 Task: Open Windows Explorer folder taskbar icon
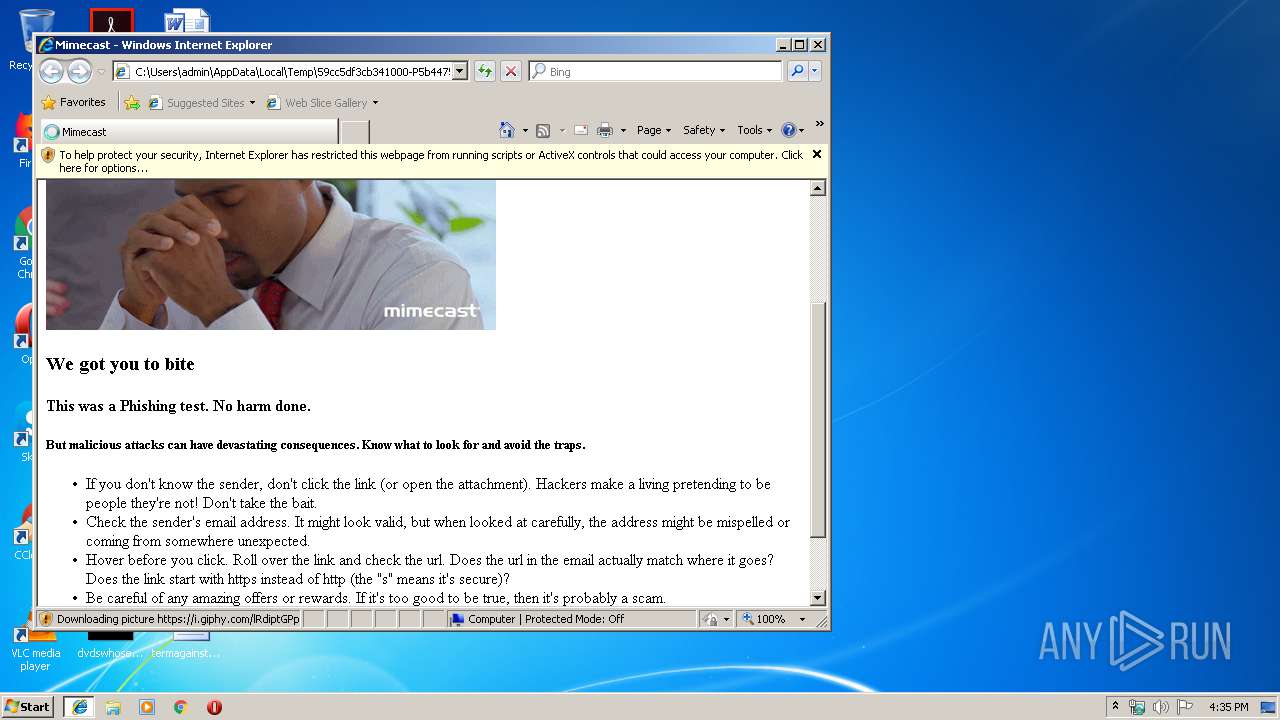click(113, 707)
